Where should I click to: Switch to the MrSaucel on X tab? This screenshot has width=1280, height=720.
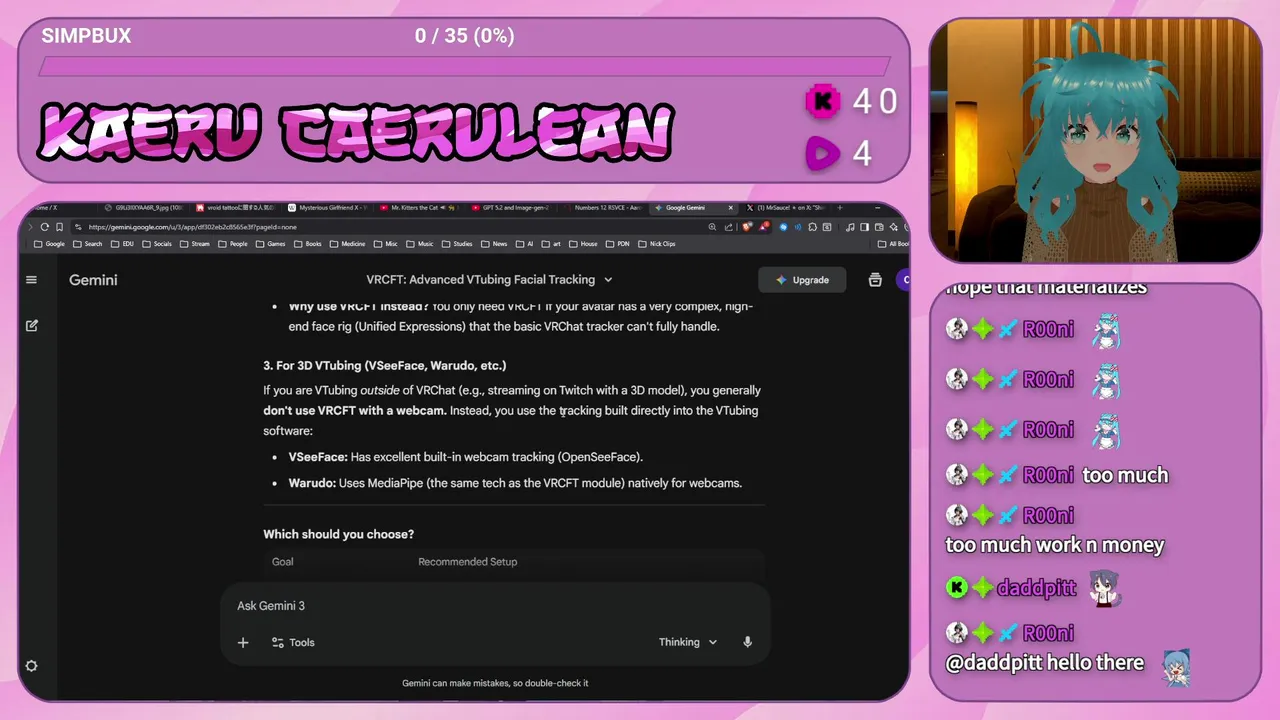coord(787,208)
